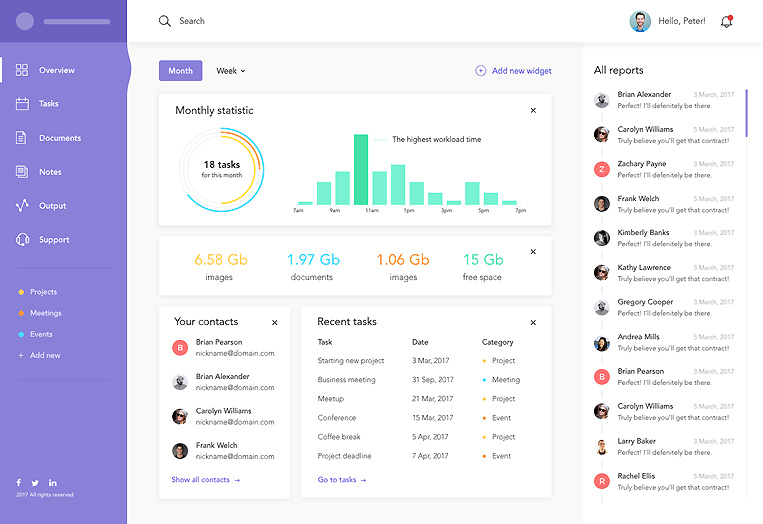The width and height of the screenshot is (763, 524).
Task: Click the Twitter icon in footer
Action: (35, 483)
